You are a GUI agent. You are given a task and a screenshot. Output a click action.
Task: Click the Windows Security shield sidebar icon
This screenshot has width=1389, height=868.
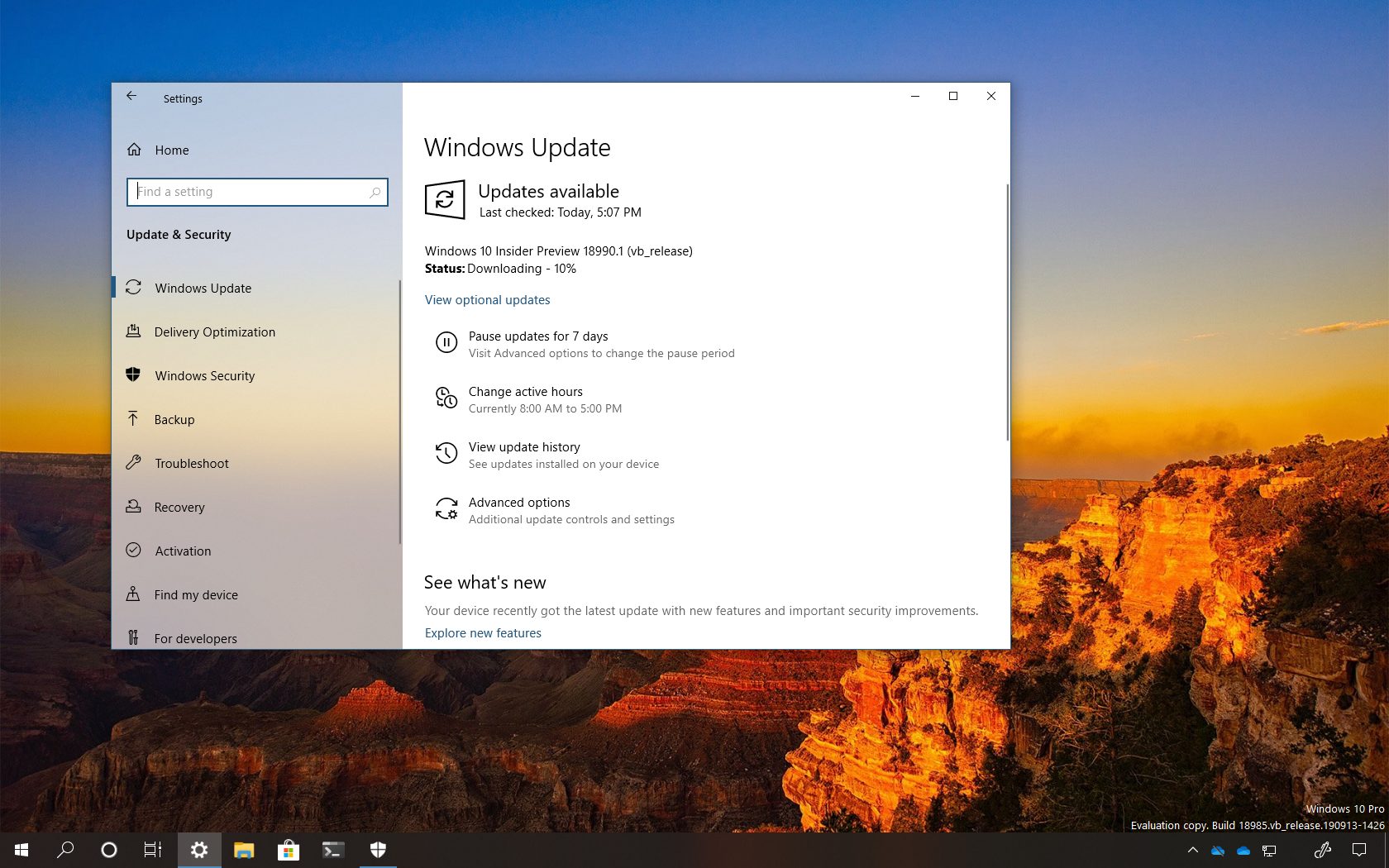pos(133,374)
